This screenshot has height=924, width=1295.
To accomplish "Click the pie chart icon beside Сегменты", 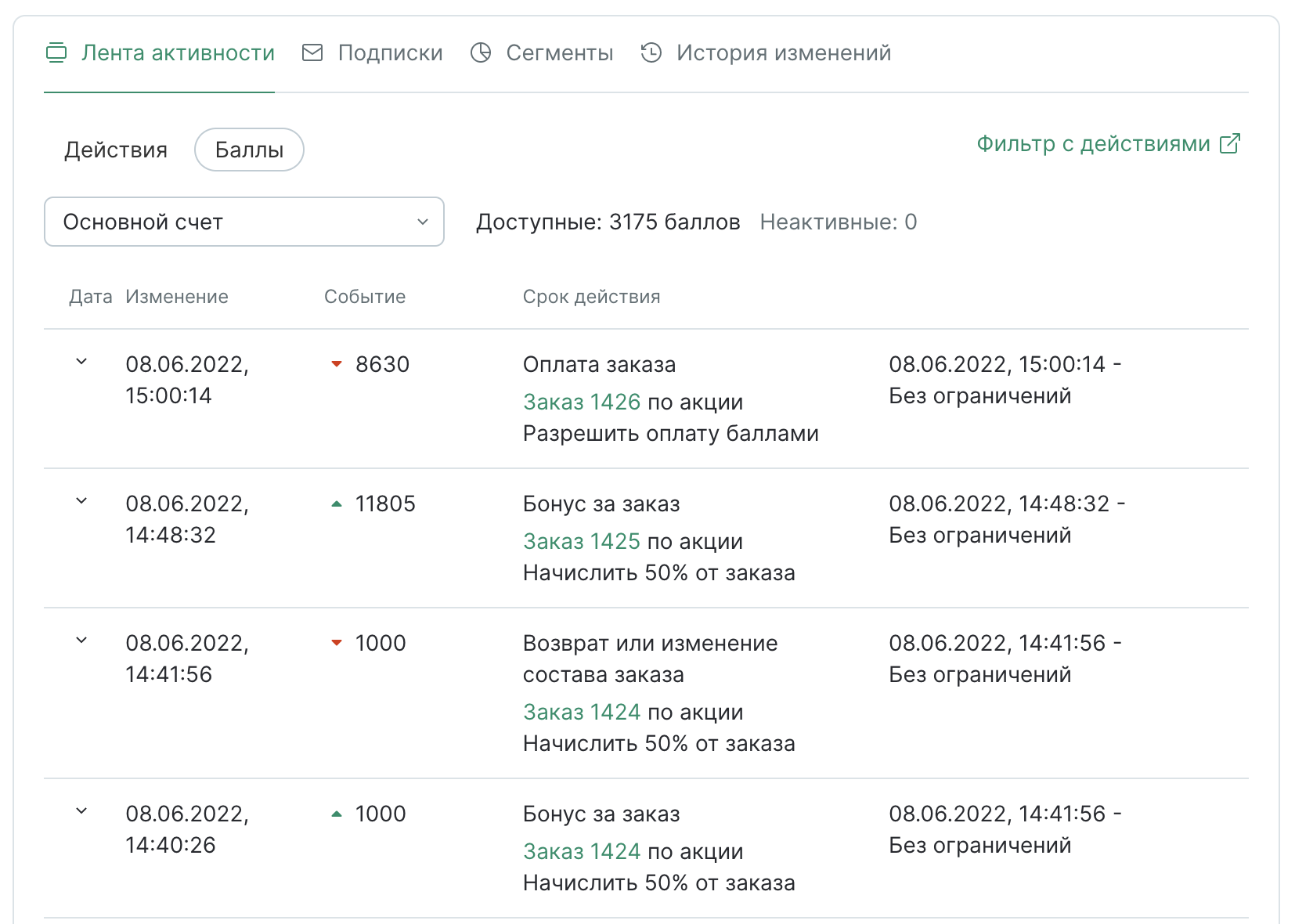I will click(x=481, y=52).
